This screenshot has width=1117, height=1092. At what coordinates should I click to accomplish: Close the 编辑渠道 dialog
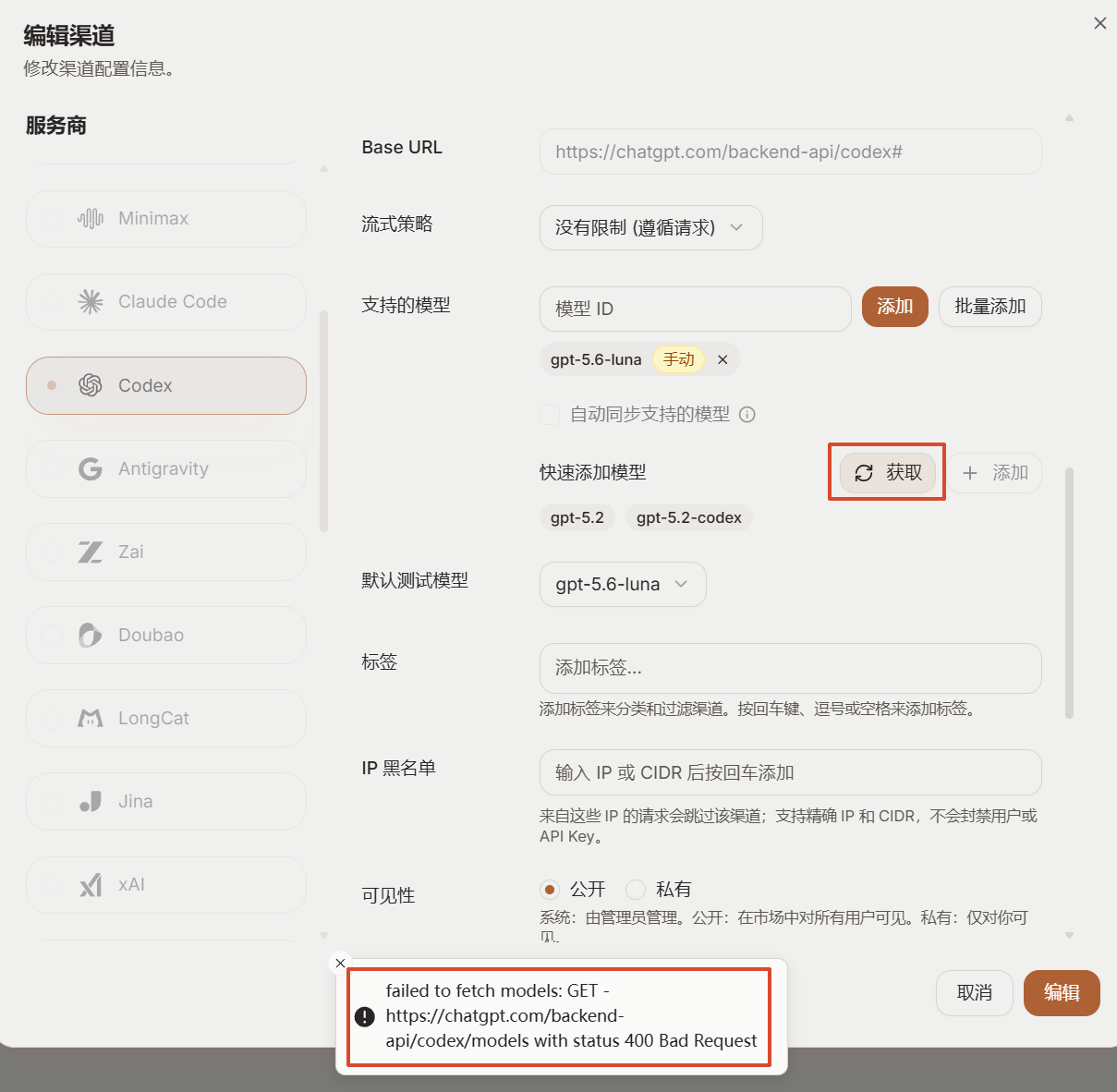1099,23
